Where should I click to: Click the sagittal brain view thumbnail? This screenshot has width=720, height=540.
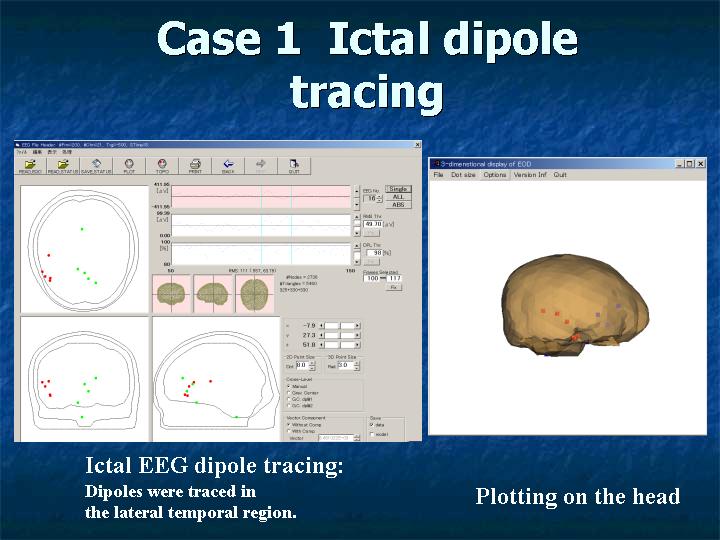point(213,294)
